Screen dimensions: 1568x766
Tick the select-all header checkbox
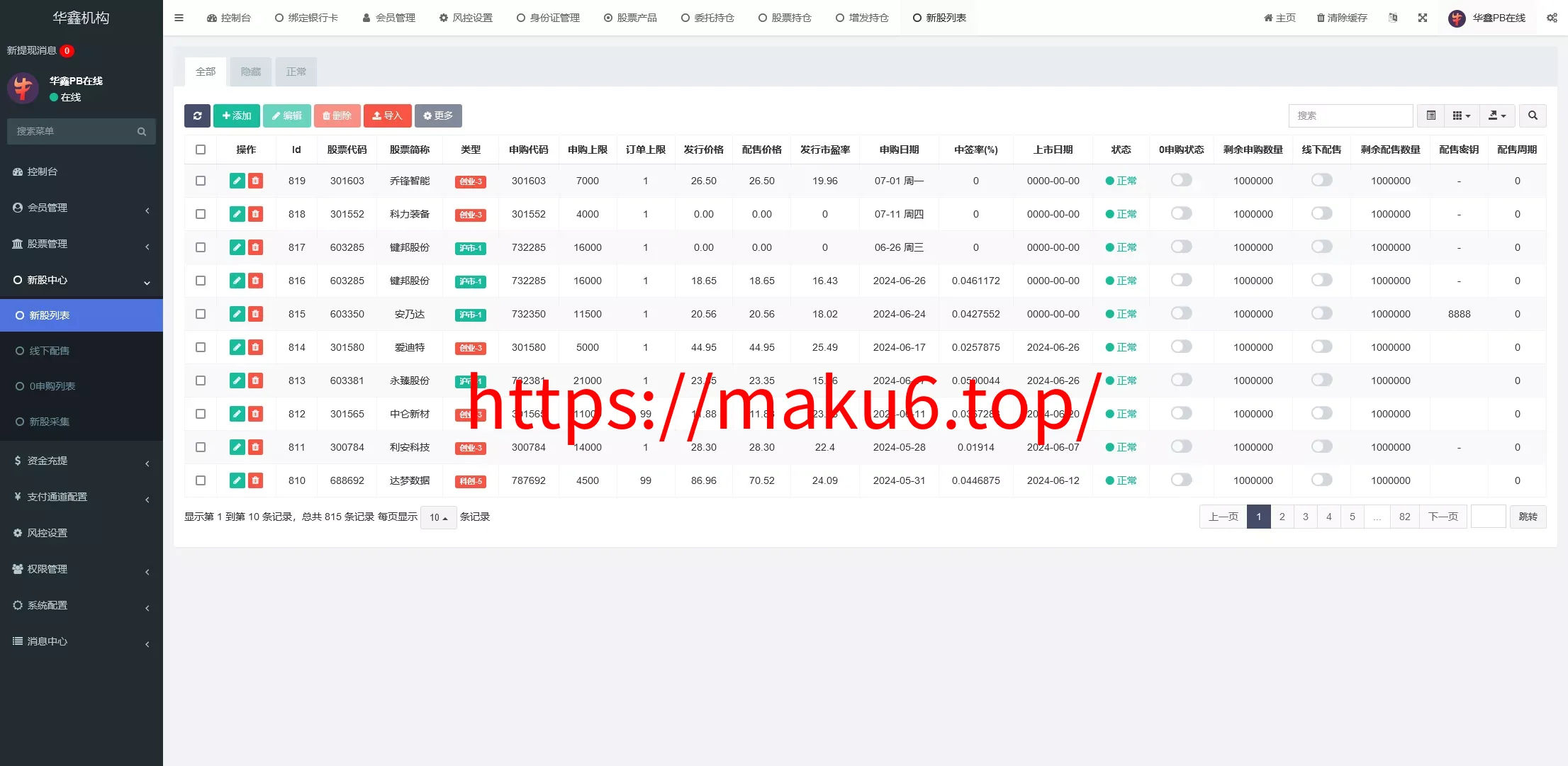pyautogui.click(x=201, y=150)
